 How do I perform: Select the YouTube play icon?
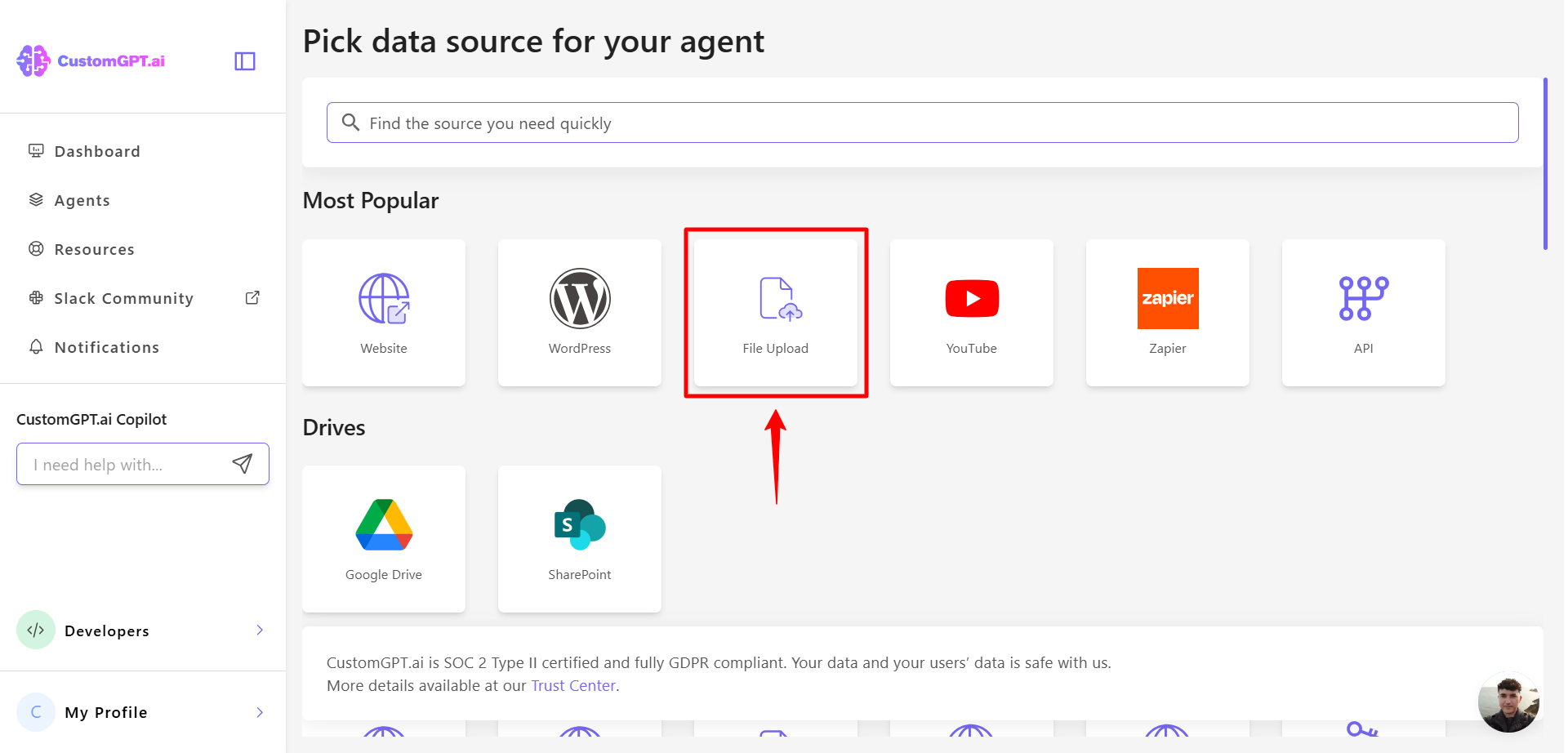click(x=972, y=298)
